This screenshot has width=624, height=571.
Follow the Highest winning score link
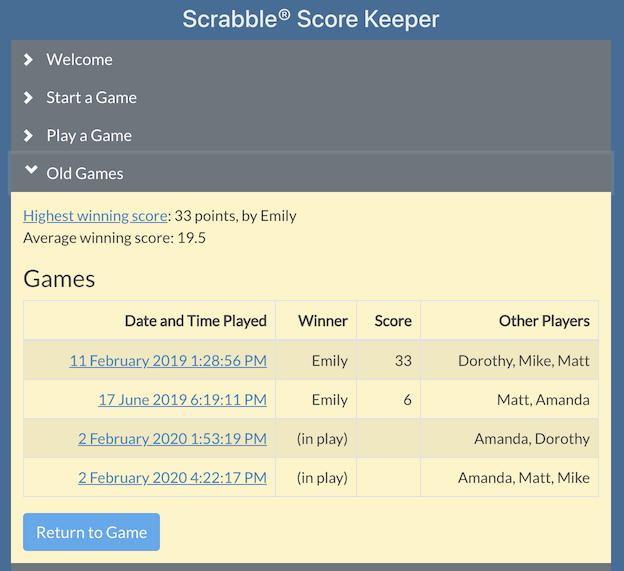[x=95, y=216]
